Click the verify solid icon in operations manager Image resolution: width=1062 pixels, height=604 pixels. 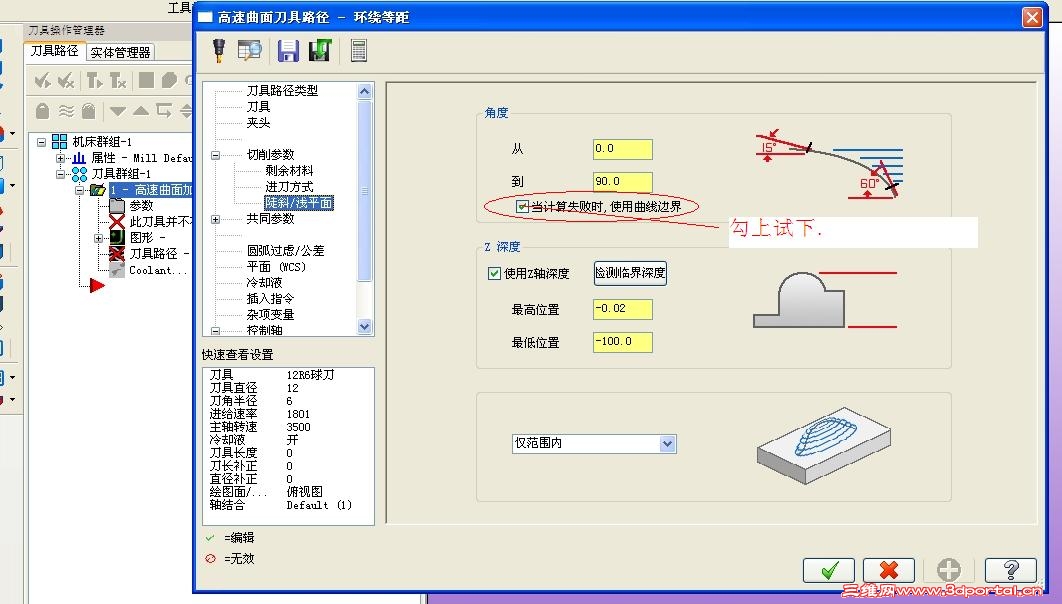(169, 81)
